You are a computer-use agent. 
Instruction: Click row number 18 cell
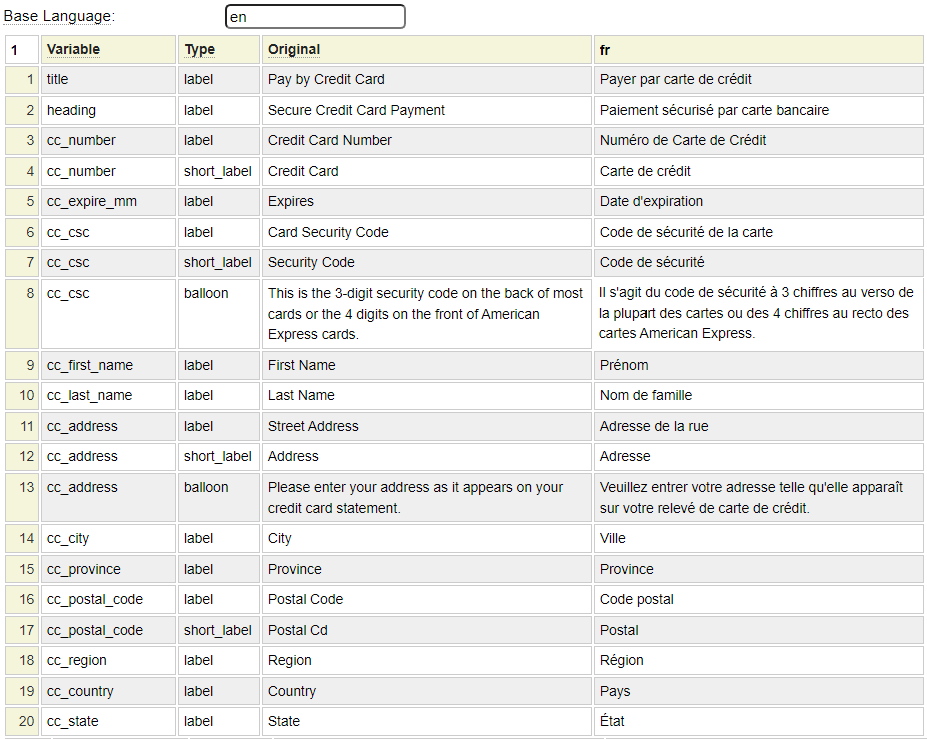pos(22,661)
